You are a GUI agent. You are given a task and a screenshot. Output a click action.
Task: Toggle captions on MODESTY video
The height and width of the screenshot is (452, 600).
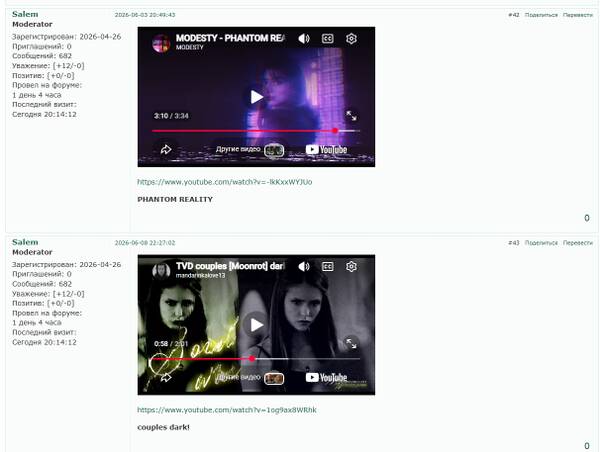tap(328, 39)
